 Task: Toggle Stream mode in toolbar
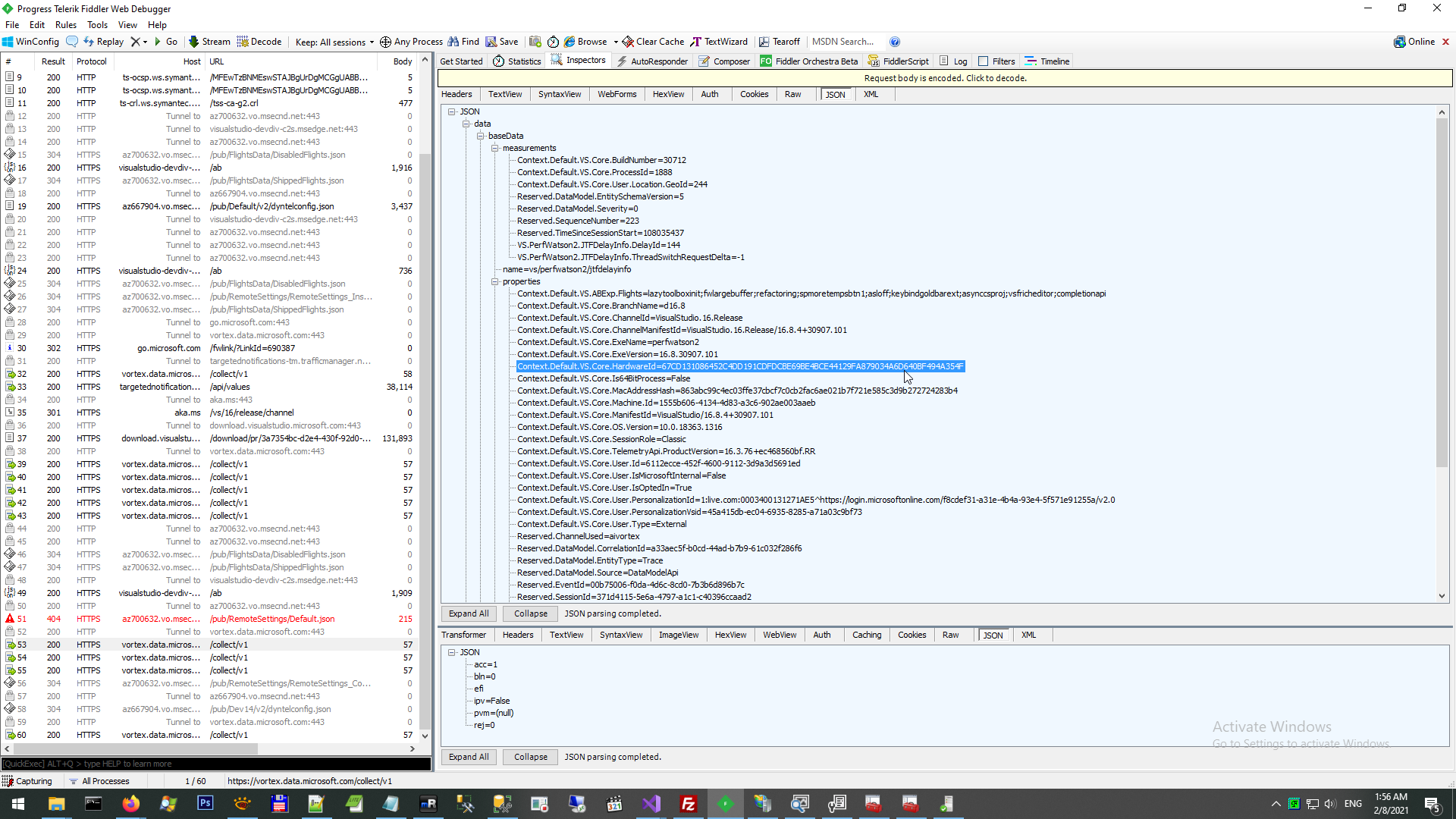tap(209, 42)
